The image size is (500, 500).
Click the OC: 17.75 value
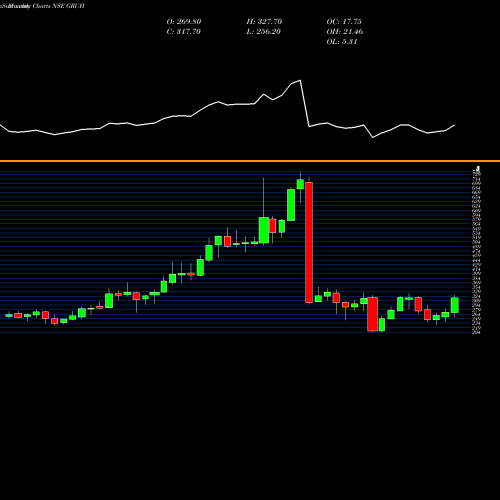click(x=344, y=22)
